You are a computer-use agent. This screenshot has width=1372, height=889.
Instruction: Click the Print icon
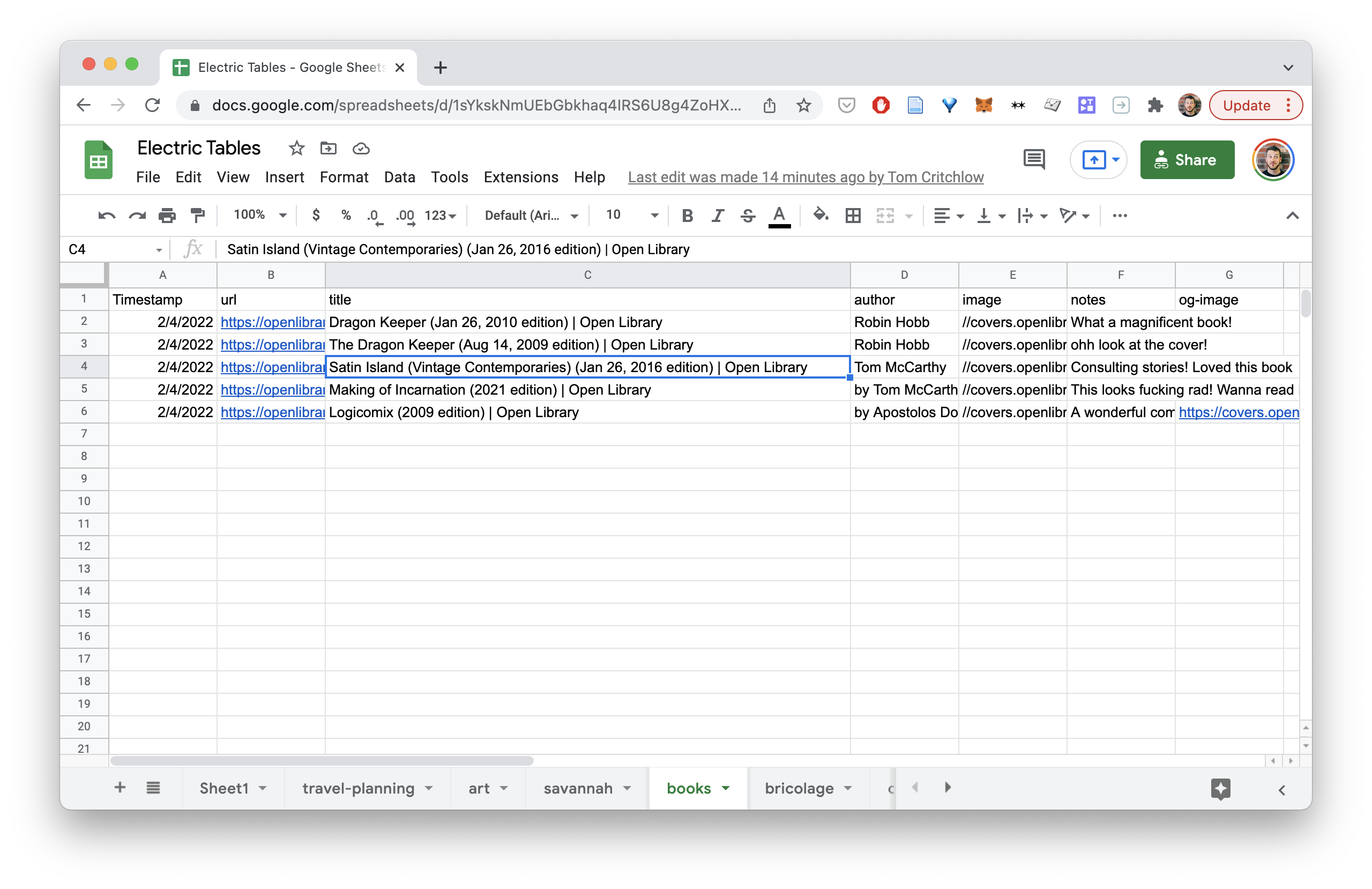(x=167, y=216)
